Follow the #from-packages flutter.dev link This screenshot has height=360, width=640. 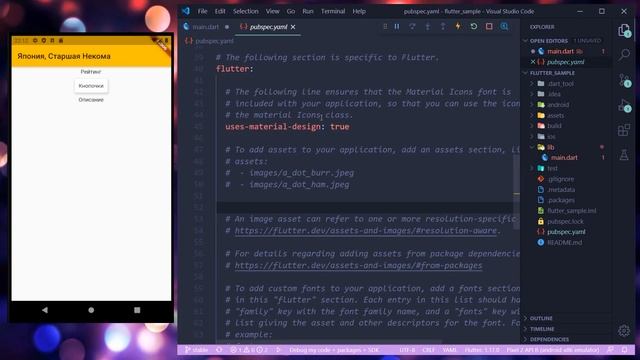tap(358, 265)
